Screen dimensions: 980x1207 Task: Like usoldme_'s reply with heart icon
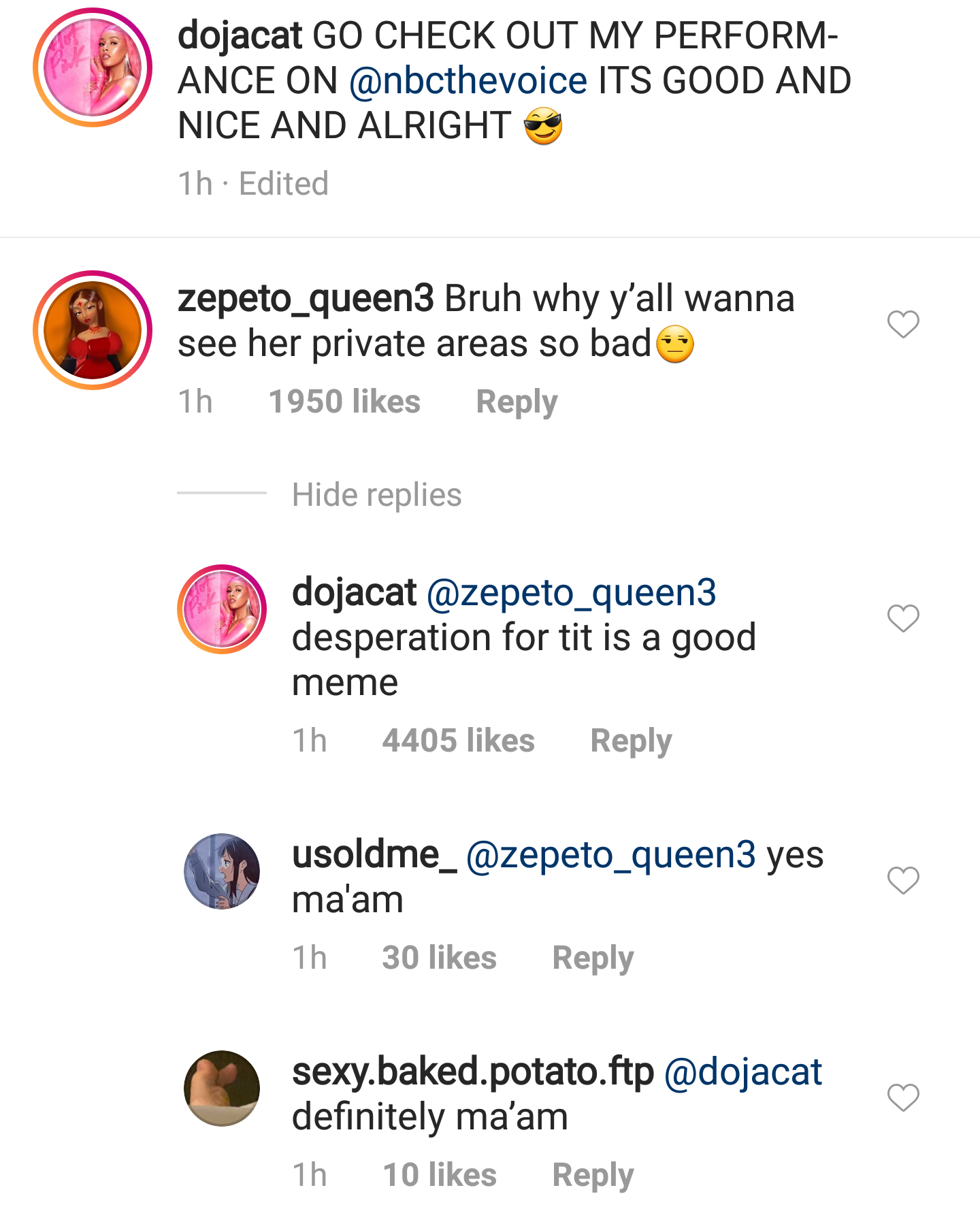tap(903, 880)
